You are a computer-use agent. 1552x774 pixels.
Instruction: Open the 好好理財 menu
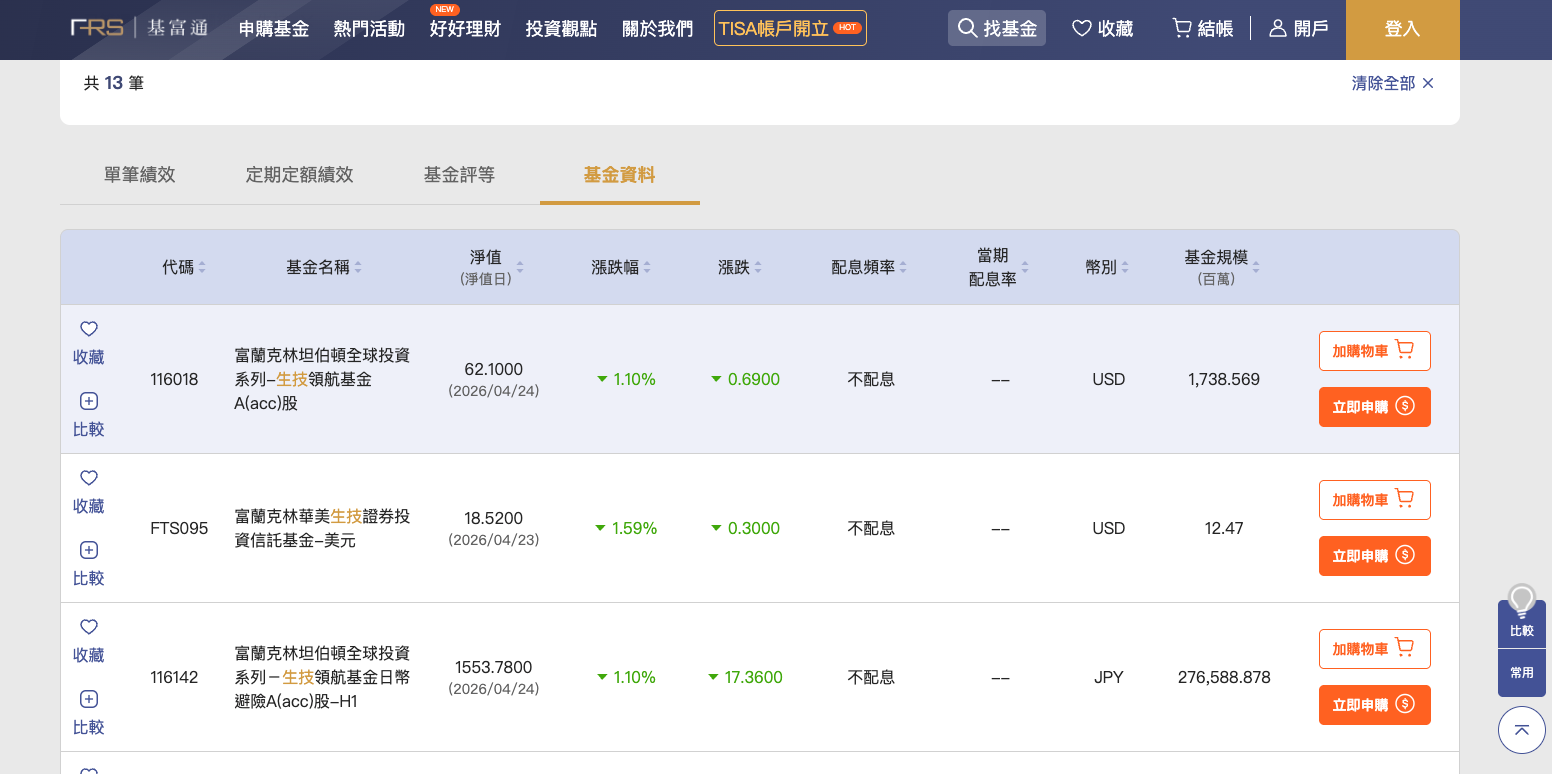point(465,29)
